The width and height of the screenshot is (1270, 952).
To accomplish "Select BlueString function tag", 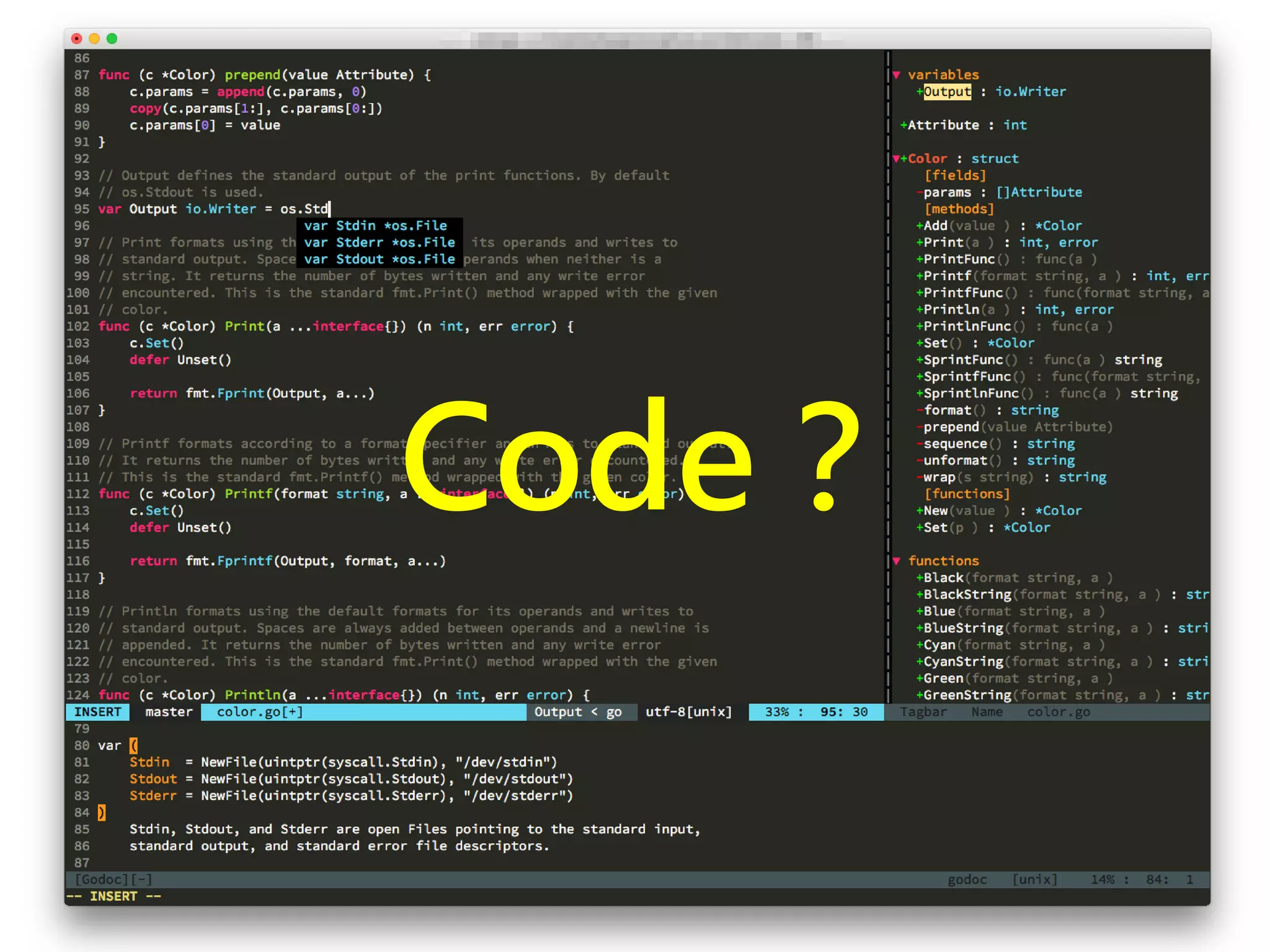I will point(1062,628).
